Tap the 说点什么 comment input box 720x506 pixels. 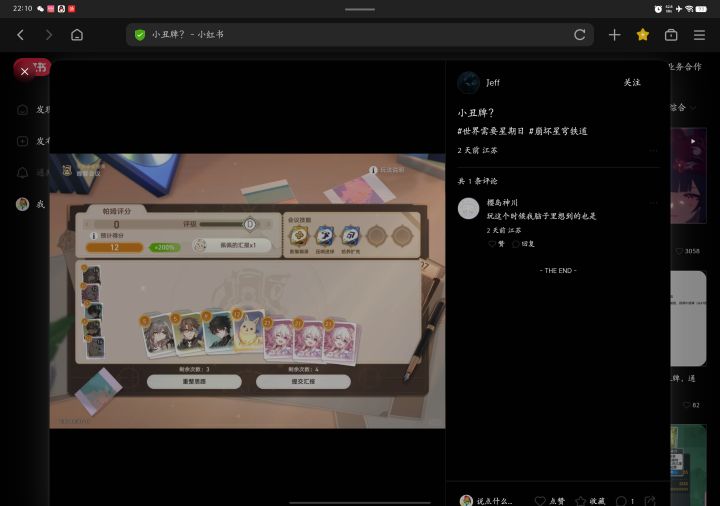pos(495,501)
